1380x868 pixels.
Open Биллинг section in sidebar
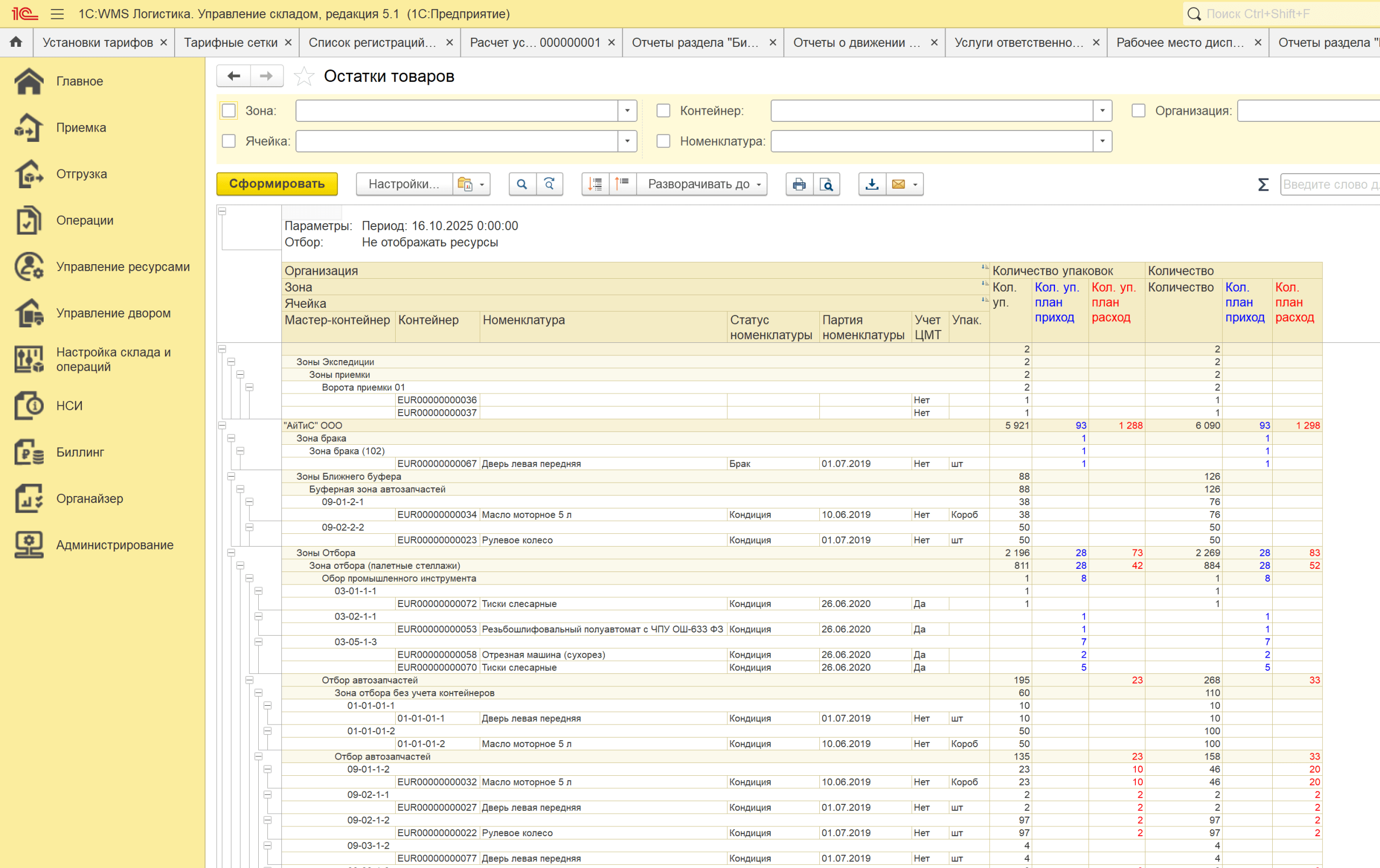pyautogui.click(x=80, y=452)
